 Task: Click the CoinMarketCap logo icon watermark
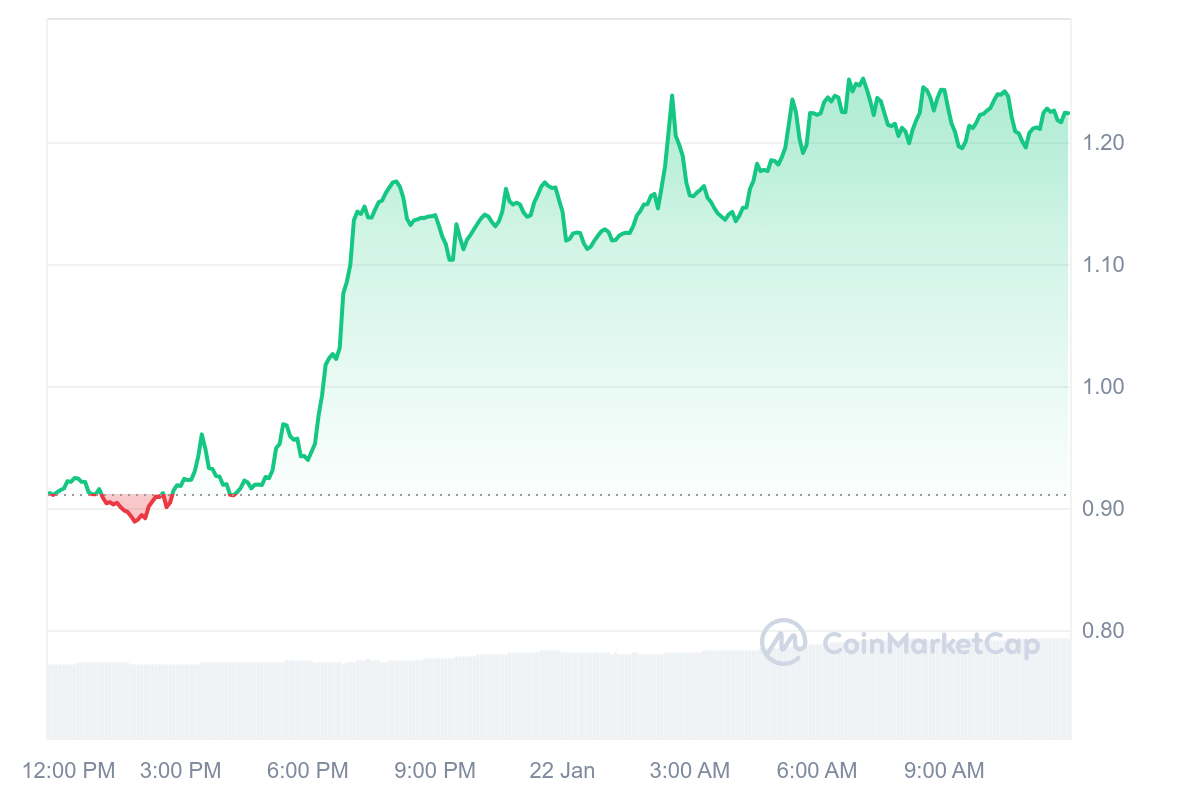tap(783, 642)
